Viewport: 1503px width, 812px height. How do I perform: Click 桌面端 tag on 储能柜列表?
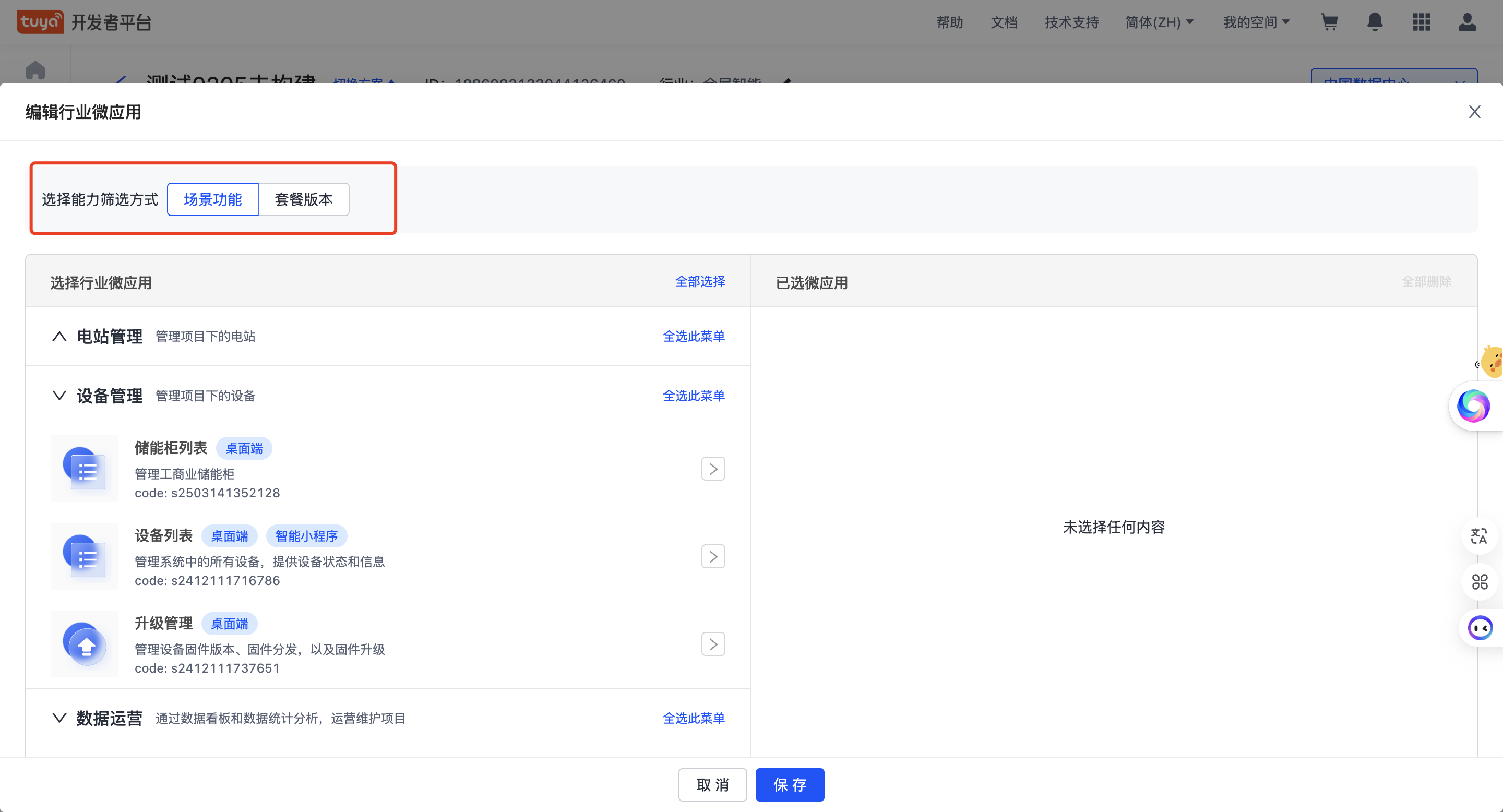coord(244,449)
